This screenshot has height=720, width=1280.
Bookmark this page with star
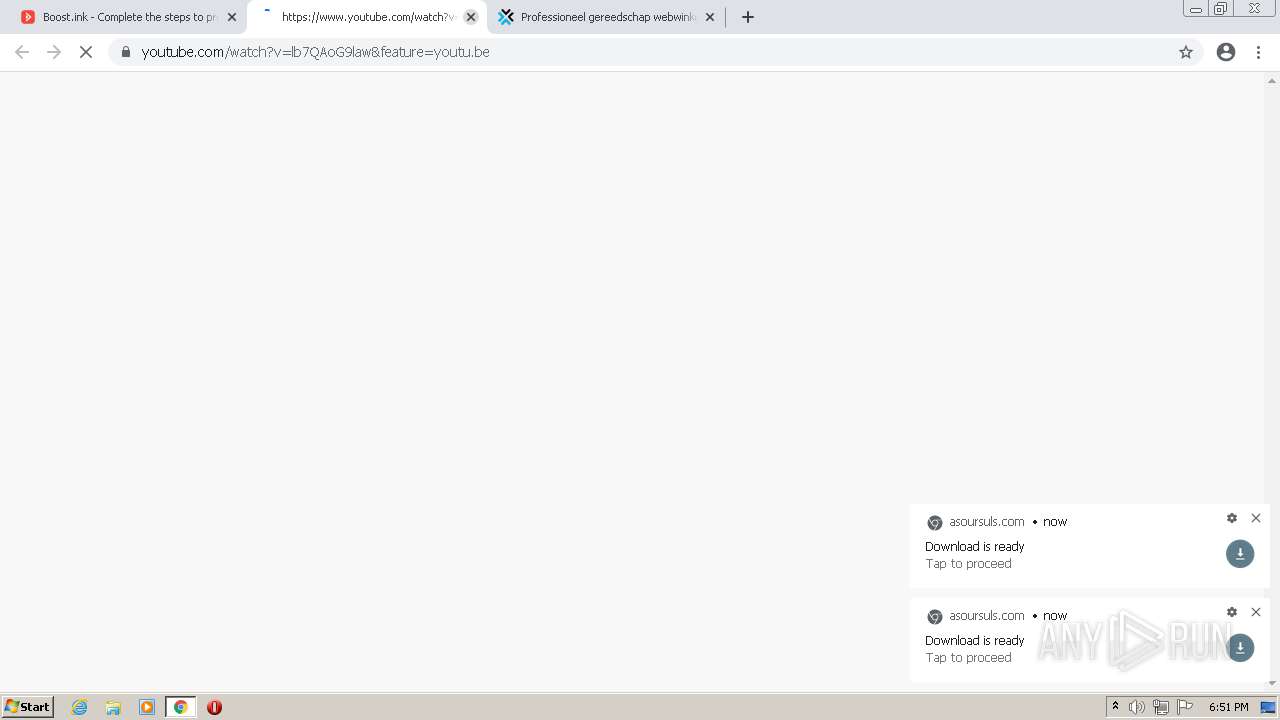pyautogui.click(x=1186, y=52)
